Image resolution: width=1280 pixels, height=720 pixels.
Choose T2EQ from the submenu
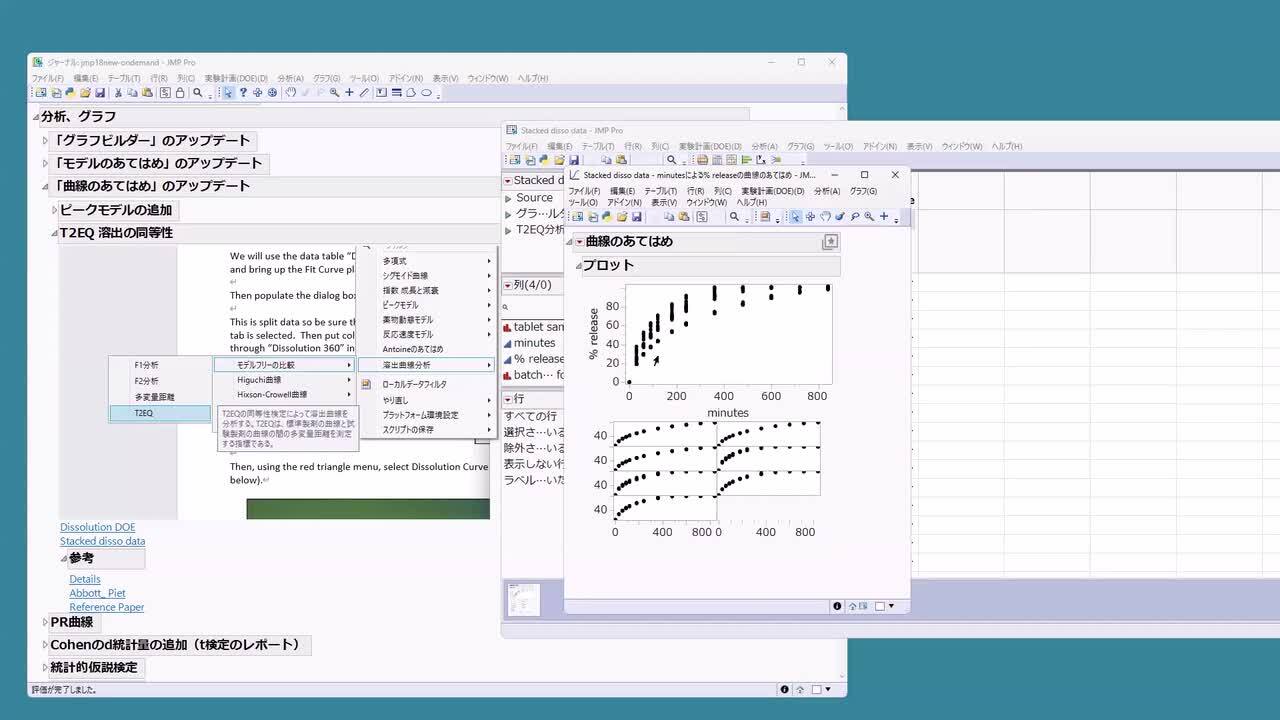tap(160, 413)
